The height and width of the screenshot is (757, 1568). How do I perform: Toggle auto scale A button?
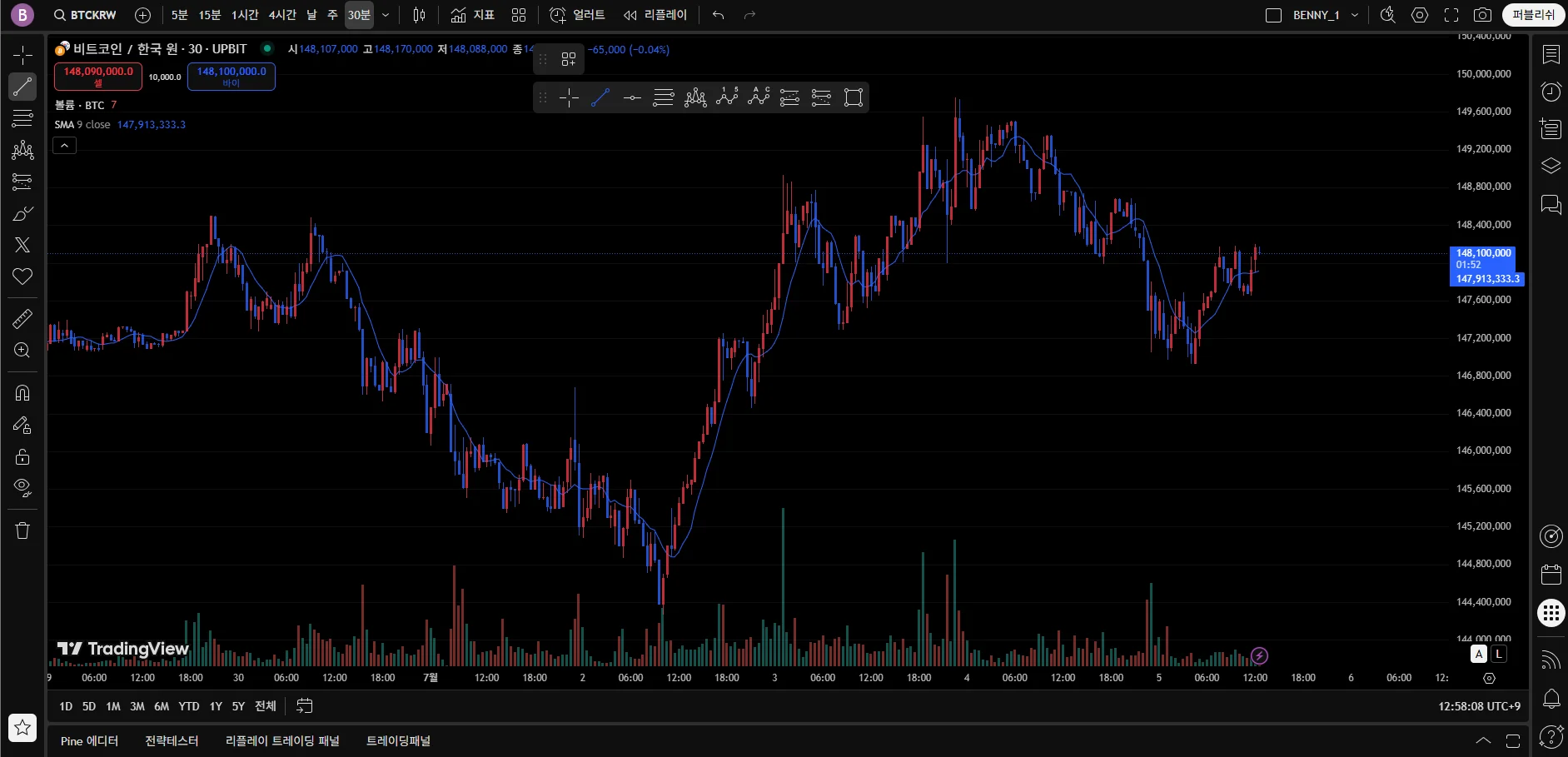(1479, 654)
